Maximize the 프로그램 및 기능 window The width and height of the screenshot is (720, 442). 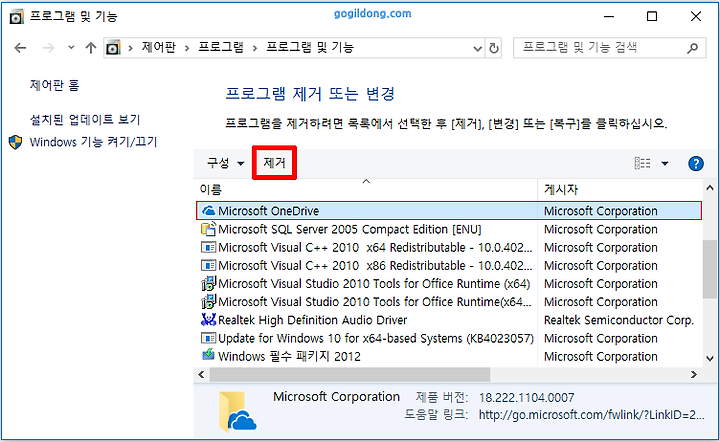click(x=652, y=17)
